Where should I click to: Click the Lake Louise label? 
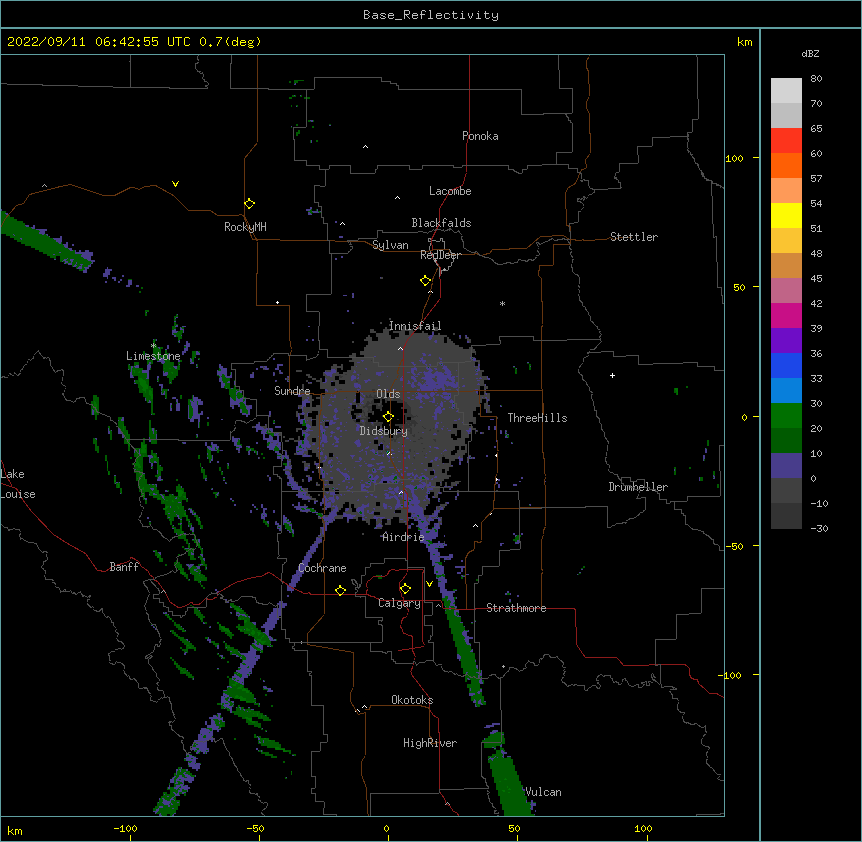pos(18,484)
